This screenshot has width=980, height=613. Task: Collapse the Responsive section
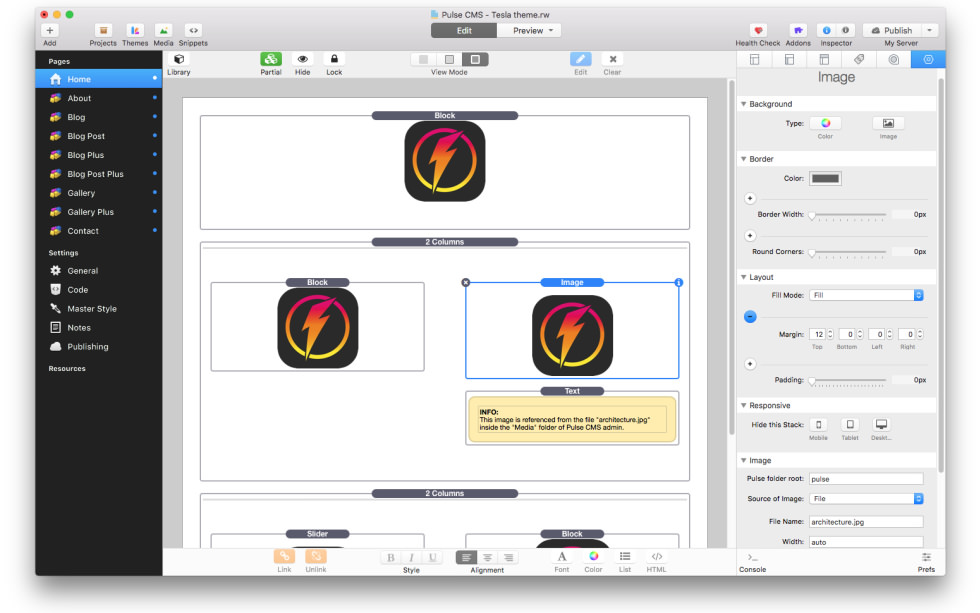pyautogui.click(x=744, y=406)
